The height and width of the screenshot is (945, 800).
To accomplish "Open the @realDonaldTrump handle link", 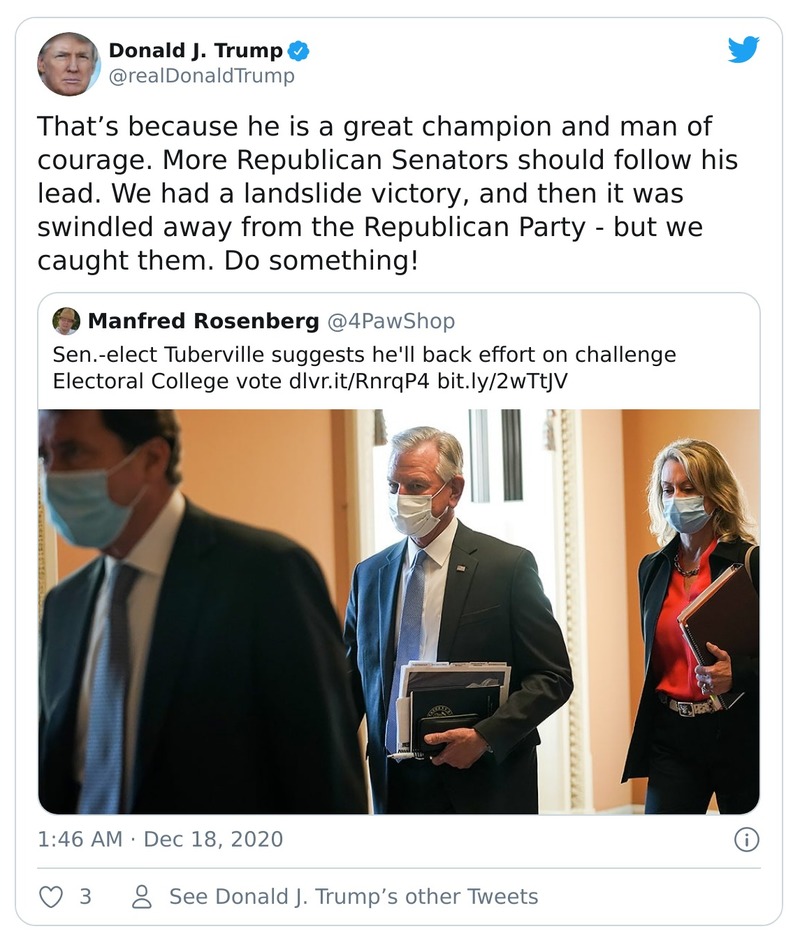I will pos(201,76).
